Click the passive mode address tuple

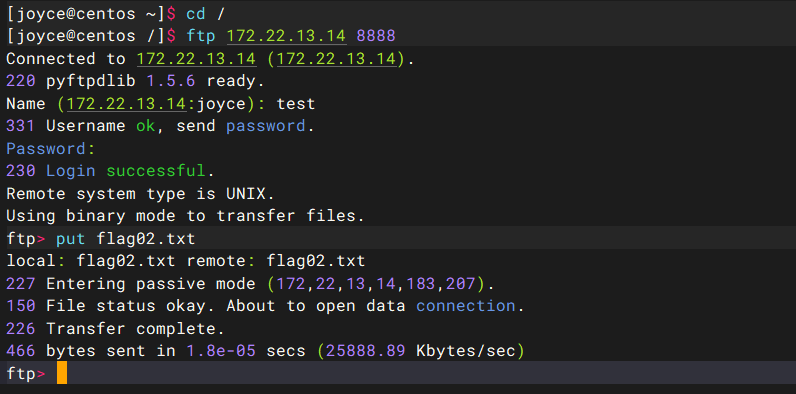click(x=376, y=283)
